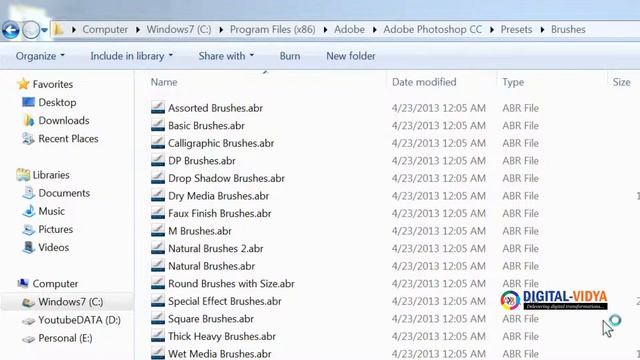This screenshot has height=360, width=640.
Task: Click icon of Thick Heavy Brushes.abr
Action: 158,336
